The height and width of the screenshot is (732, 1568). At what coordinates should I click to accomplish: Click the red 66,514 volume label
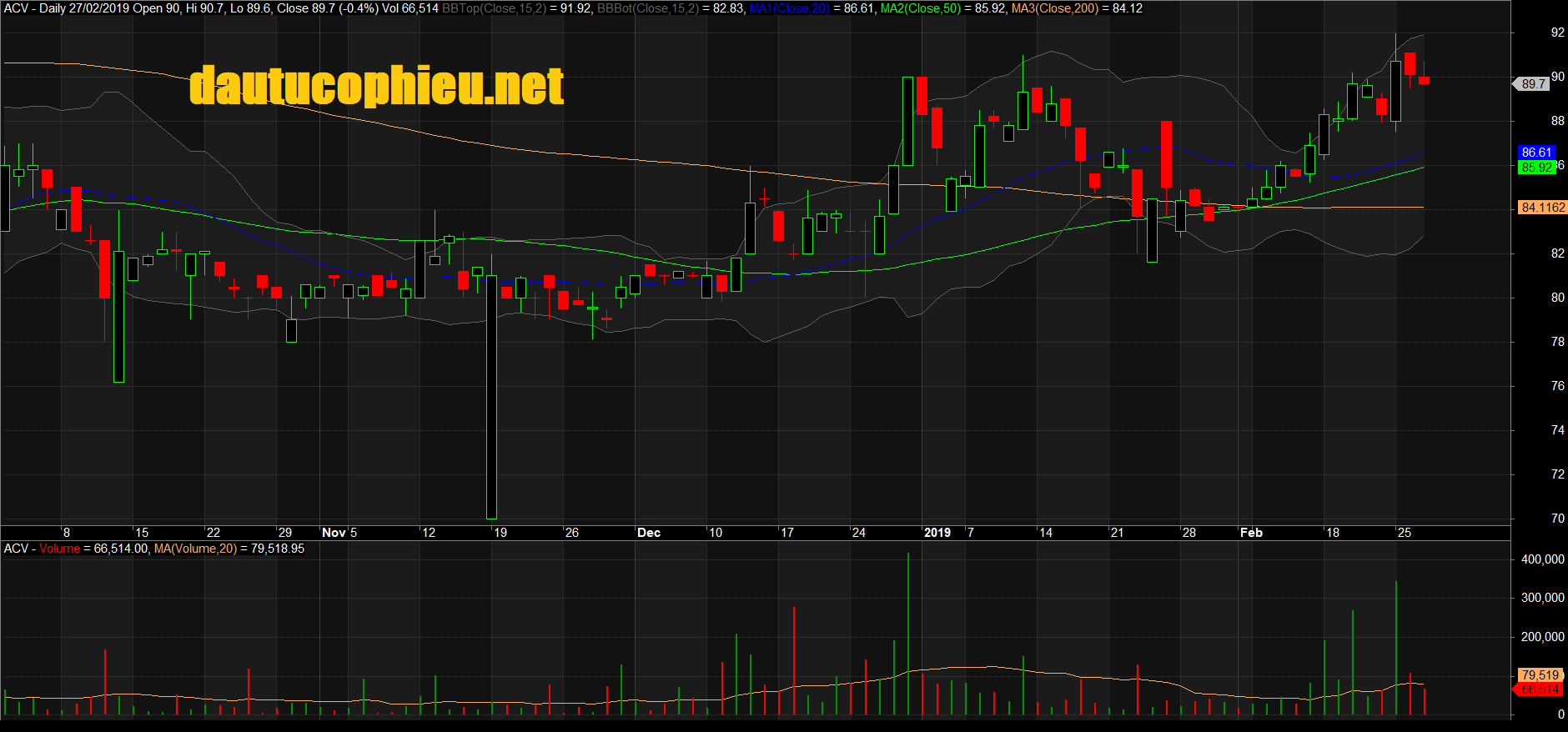(1539, 689)
